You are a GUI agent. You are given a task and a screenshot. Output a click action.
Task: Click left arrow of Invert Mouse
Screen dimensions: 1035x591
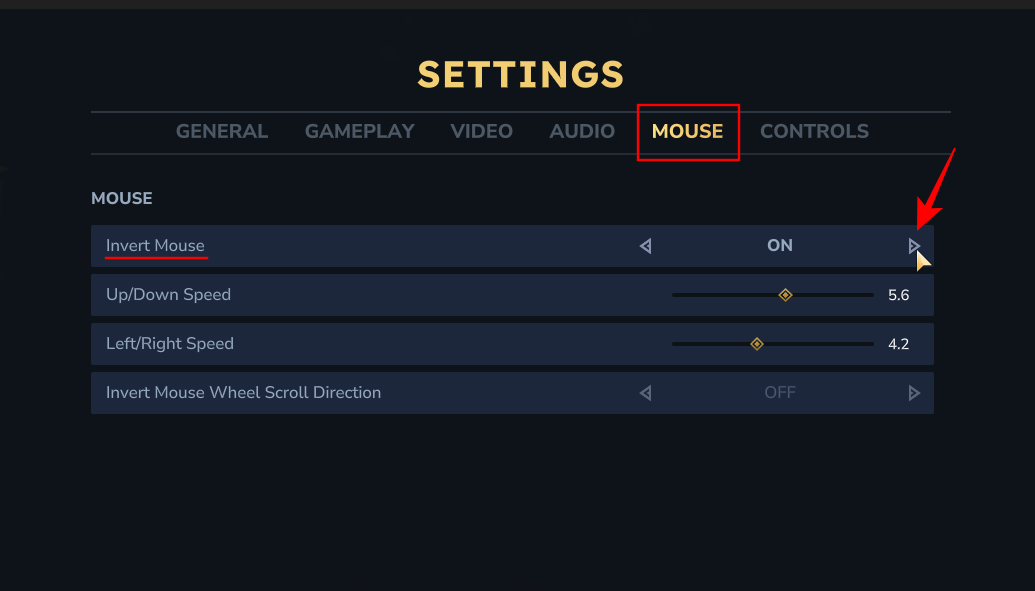(645, 246)
